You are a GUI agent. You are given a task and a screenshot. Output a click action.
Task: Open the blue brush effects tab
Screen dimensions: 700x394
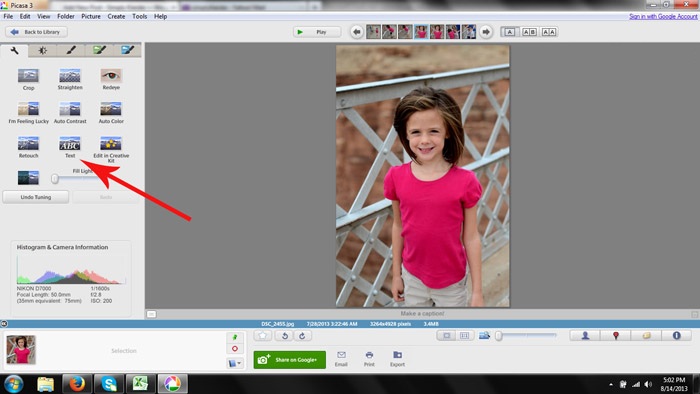[x=127, y=50]
